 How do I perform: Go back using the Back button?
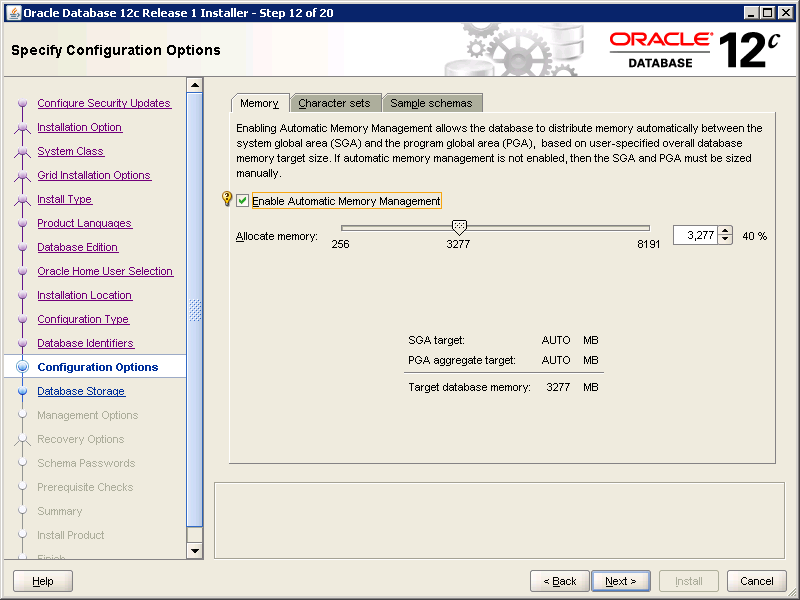(559, 581)
